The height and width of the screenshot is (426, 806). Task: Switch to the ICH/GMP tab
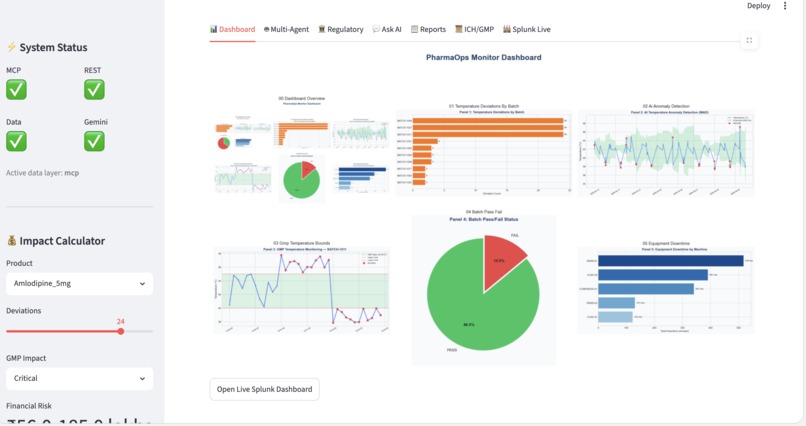474,29
